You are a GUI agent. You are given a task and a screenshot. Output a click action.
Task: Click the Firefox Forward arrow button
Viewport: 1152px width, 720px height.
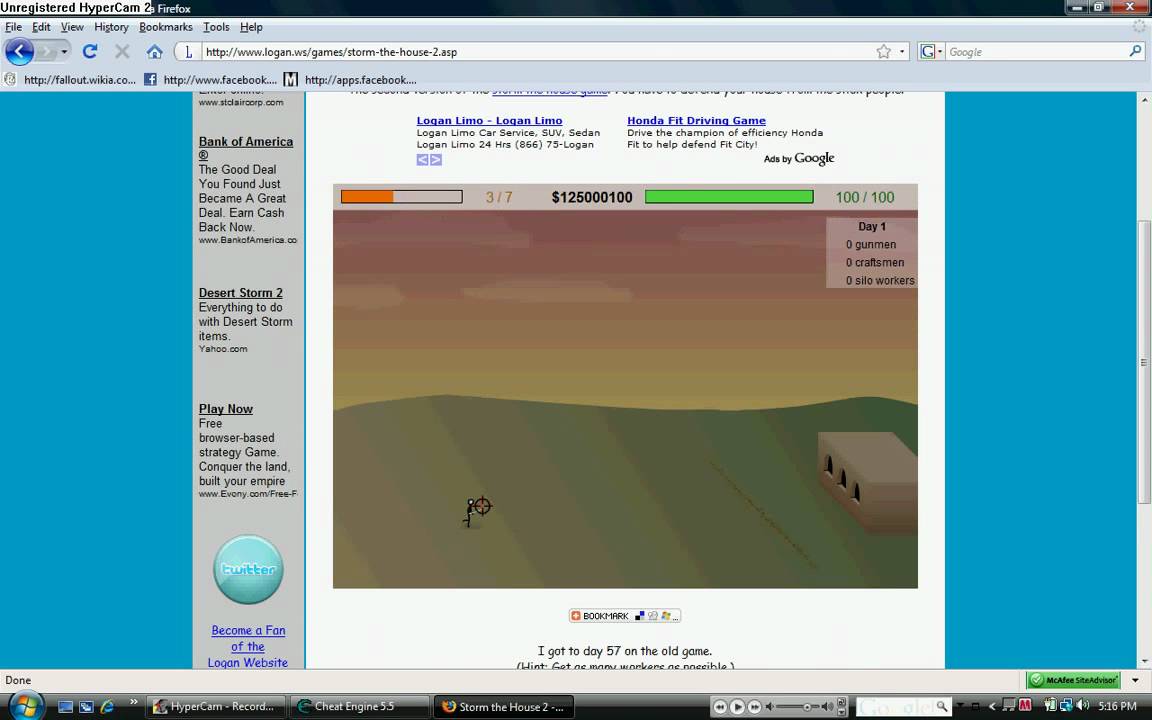point(47,51)
